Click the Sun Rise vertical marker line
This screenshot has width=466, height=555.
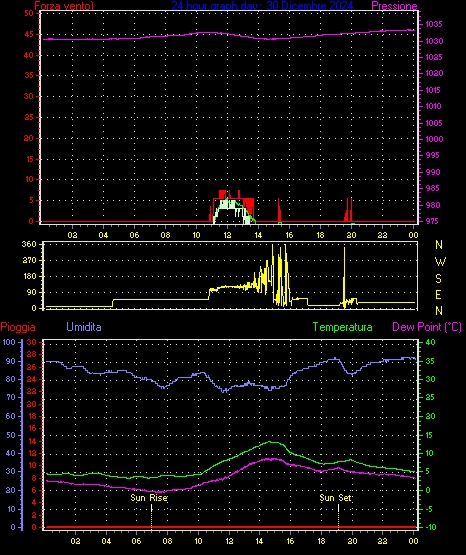click(x=151, y=516)
